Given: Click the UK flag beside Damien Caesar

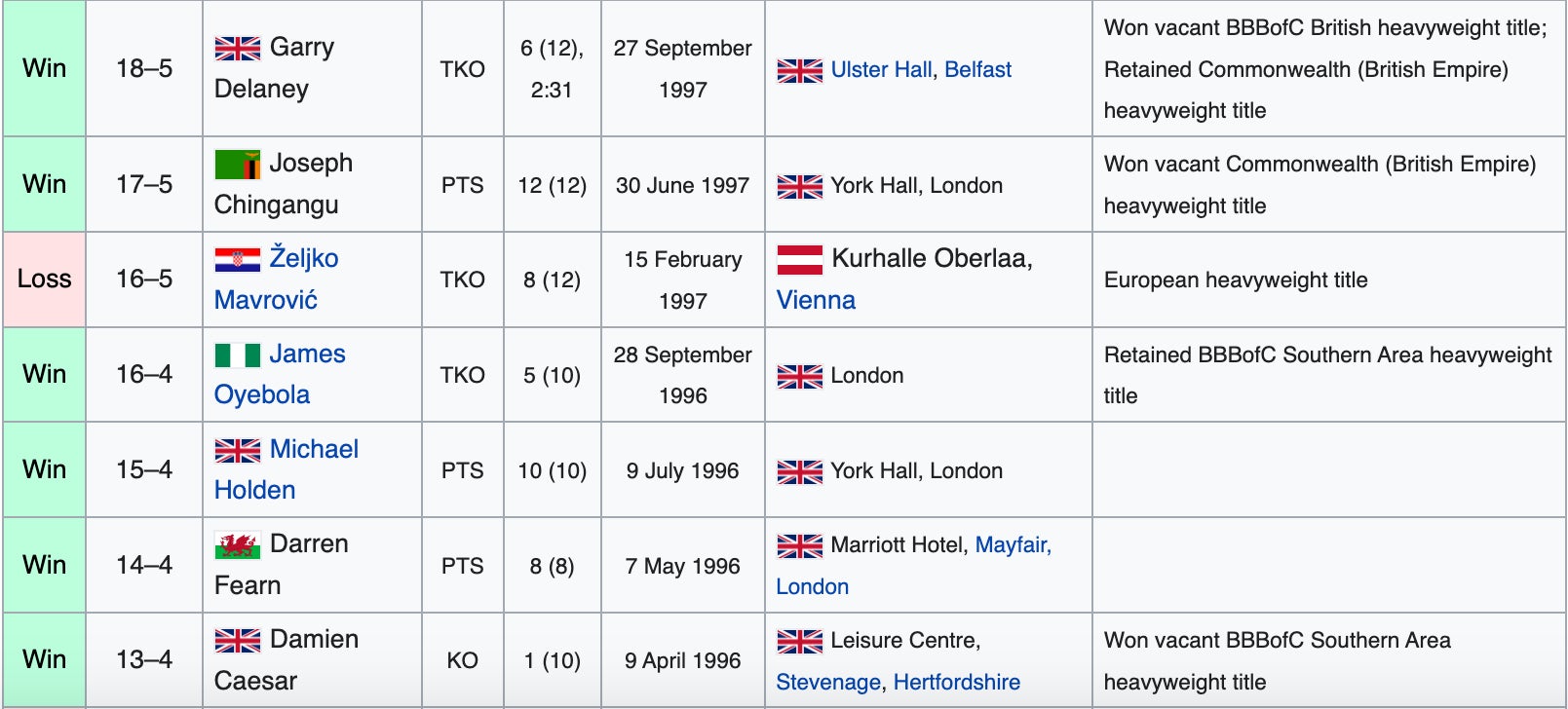Looking at the screenshot, I should pyautogui.click(x=237, y=640).
